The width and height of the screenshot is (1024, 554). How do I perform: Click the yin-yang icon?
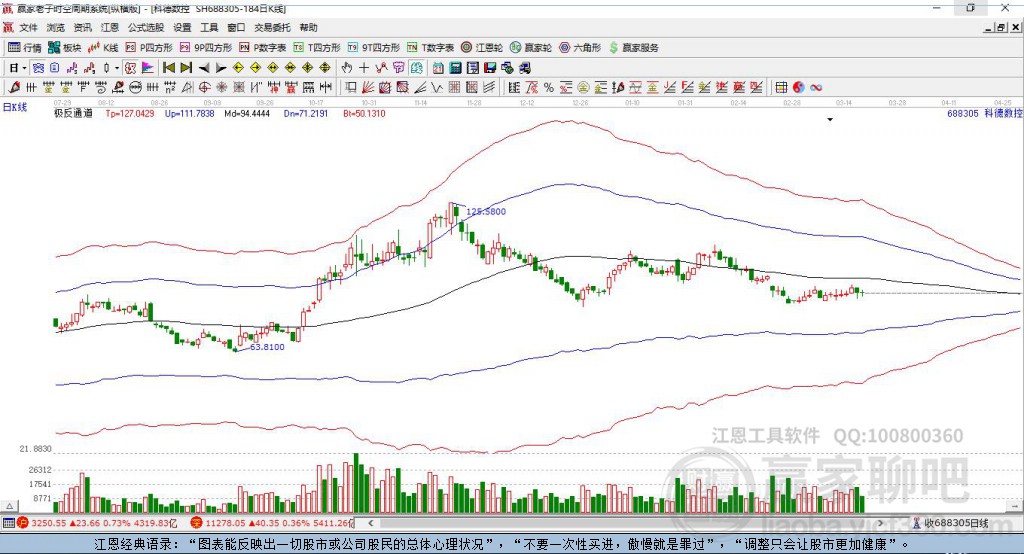799,88
